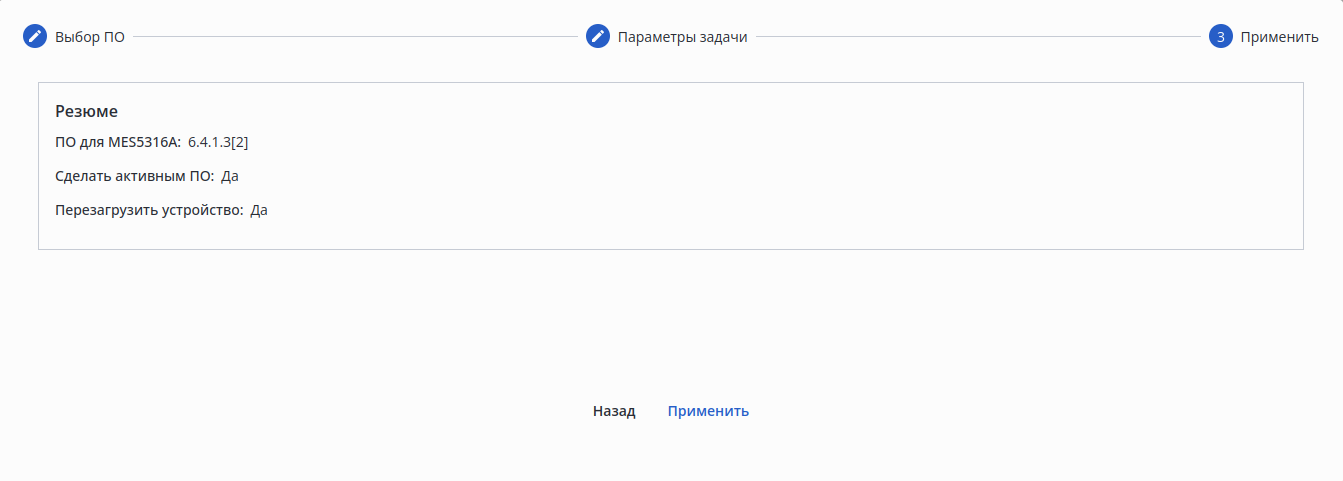Click the Сделать активным ПО label

coord(134,176)
